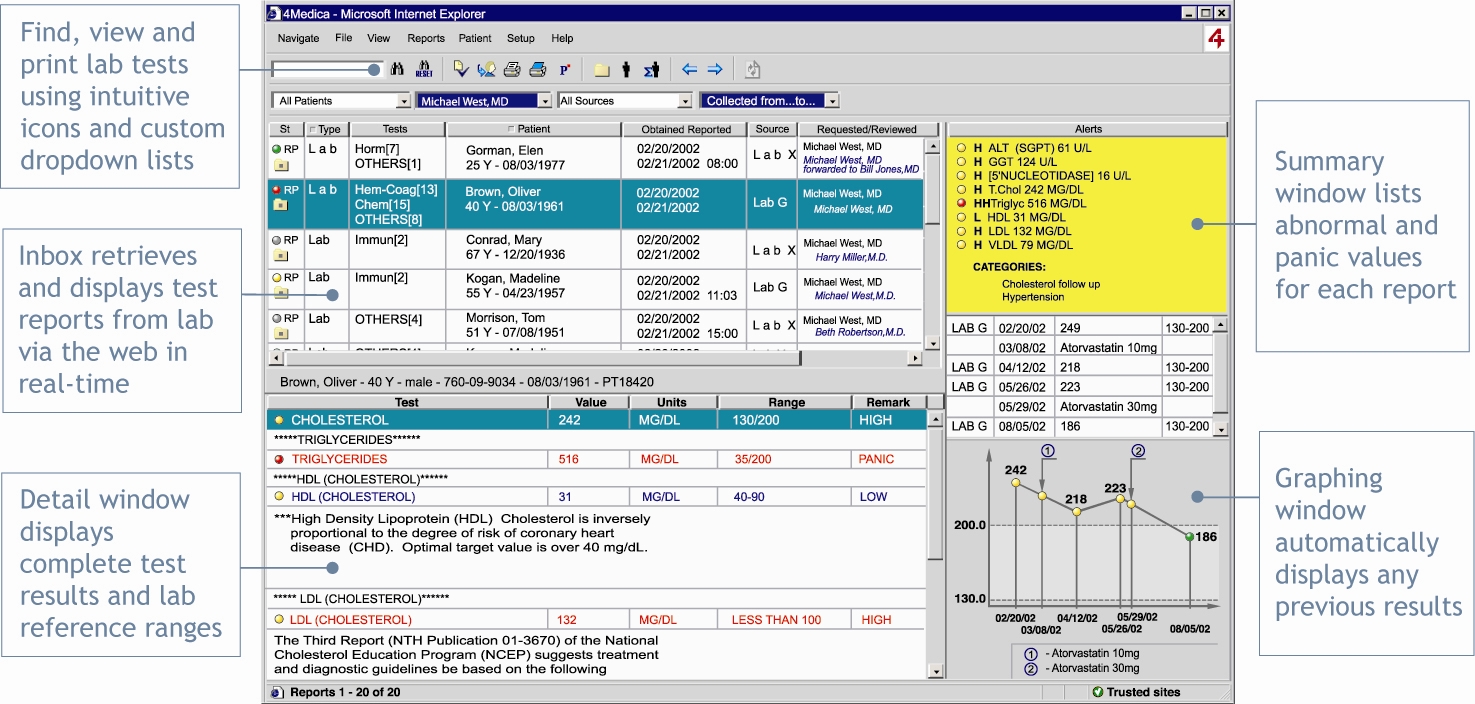1475x704 pixels.
Task: Open the All Patients dropdown
Action: click(341, 101)
